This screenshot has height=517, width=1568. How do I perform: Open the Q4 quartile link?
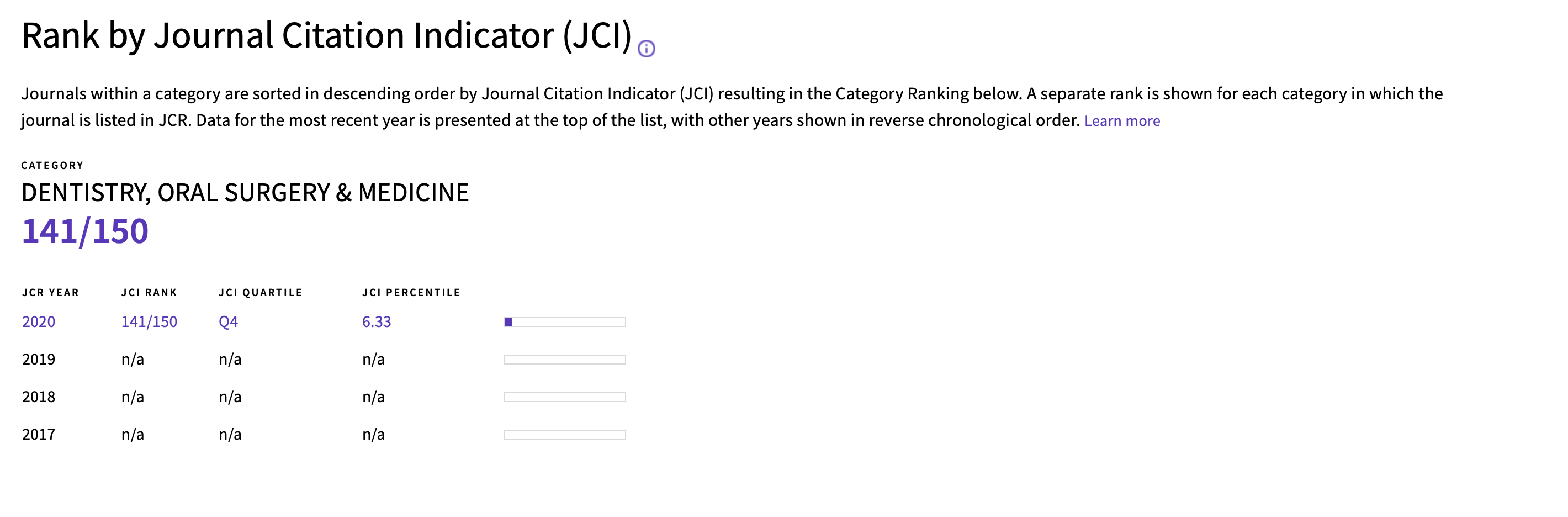[x=228, y=321]
